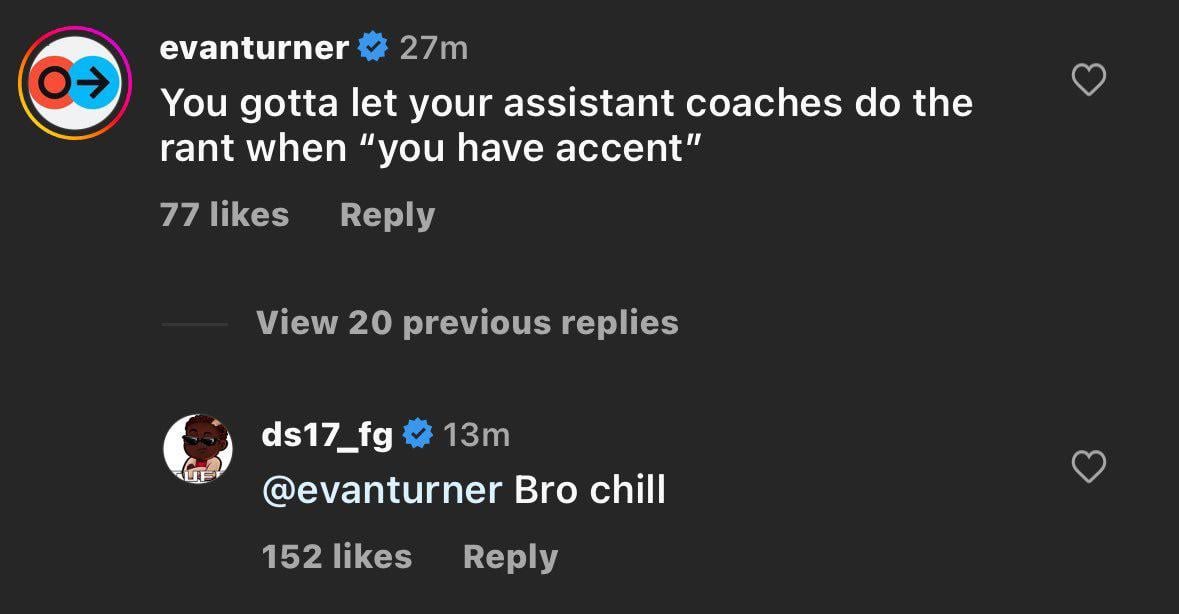Viewport: 1179px width, 614px height.
Task: Reply to ds17_fg's comment
Action: coord(510,557)
